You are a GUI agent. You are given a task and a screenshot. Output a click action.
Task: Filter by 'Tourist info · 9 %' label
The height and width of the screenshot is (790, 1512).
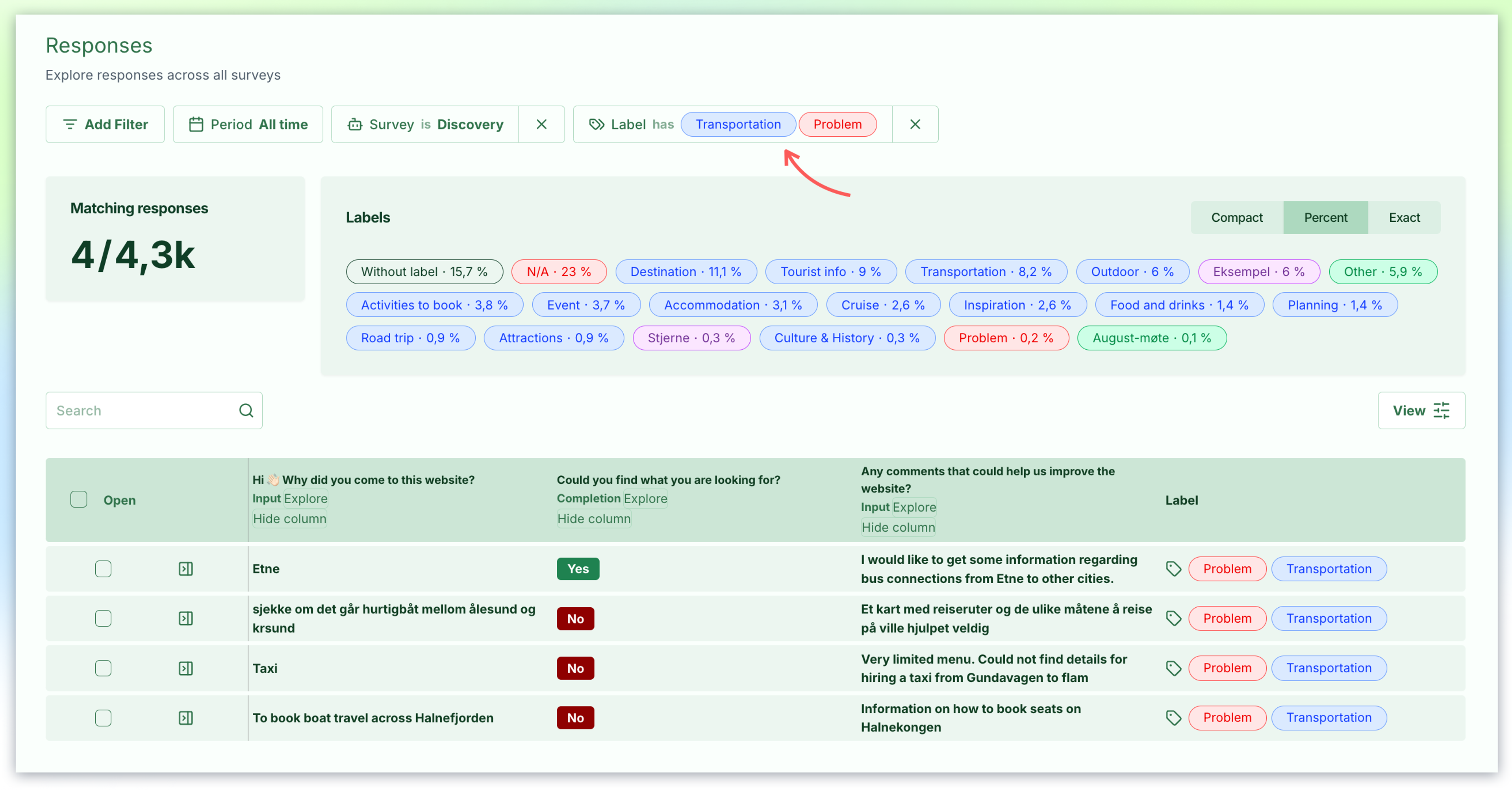coord(830,272)
